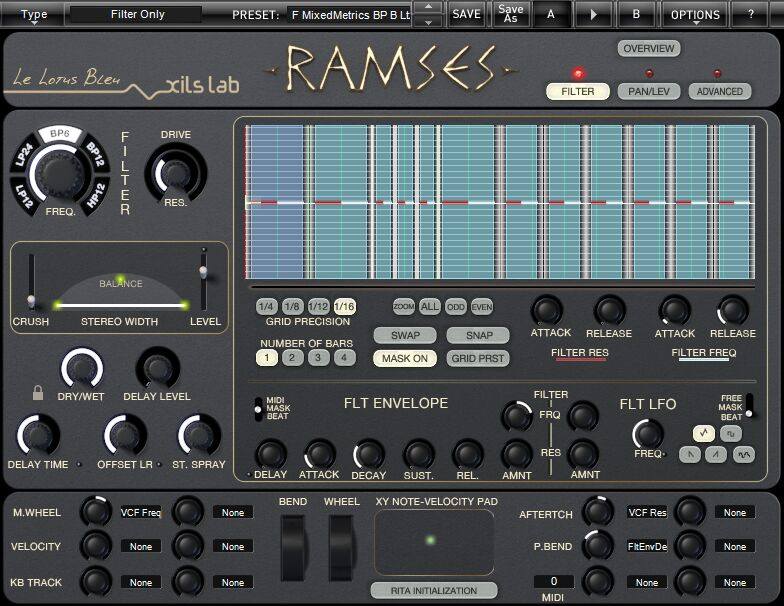Viewport: 784px width, 606px height.
Task: Select the A preset slot
Action: point(551,14)
